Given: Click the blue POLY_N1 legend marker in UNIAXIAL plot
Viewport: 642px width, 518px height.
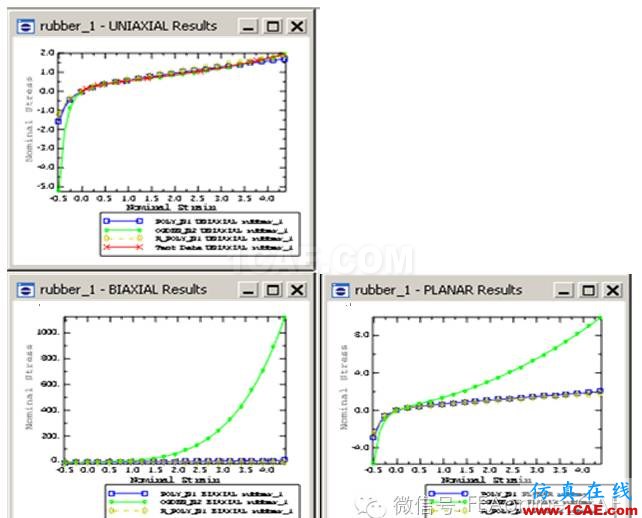Looking at the screenshot, I should tap(123, 221).
